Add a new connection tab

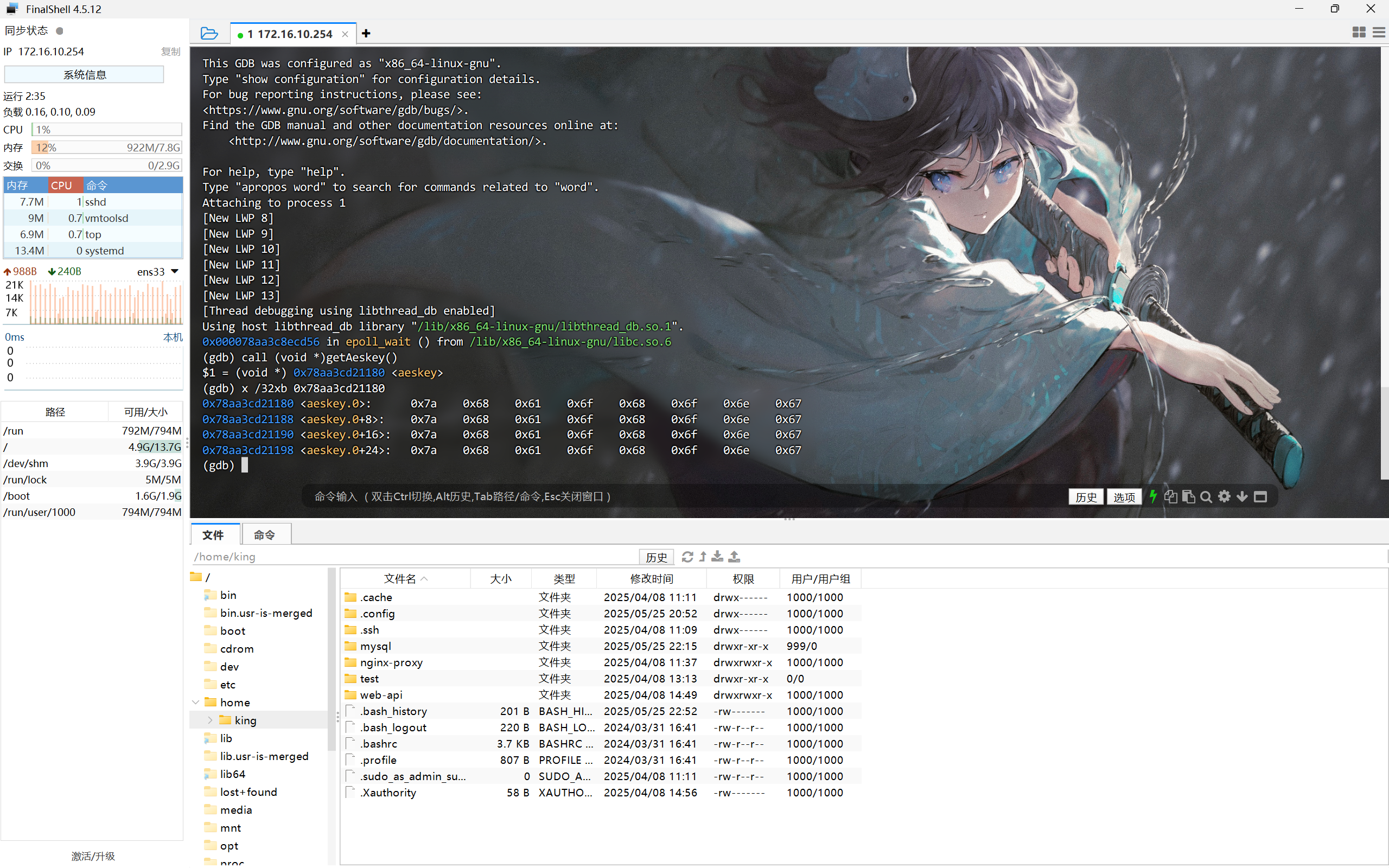(x=366, y=33)
